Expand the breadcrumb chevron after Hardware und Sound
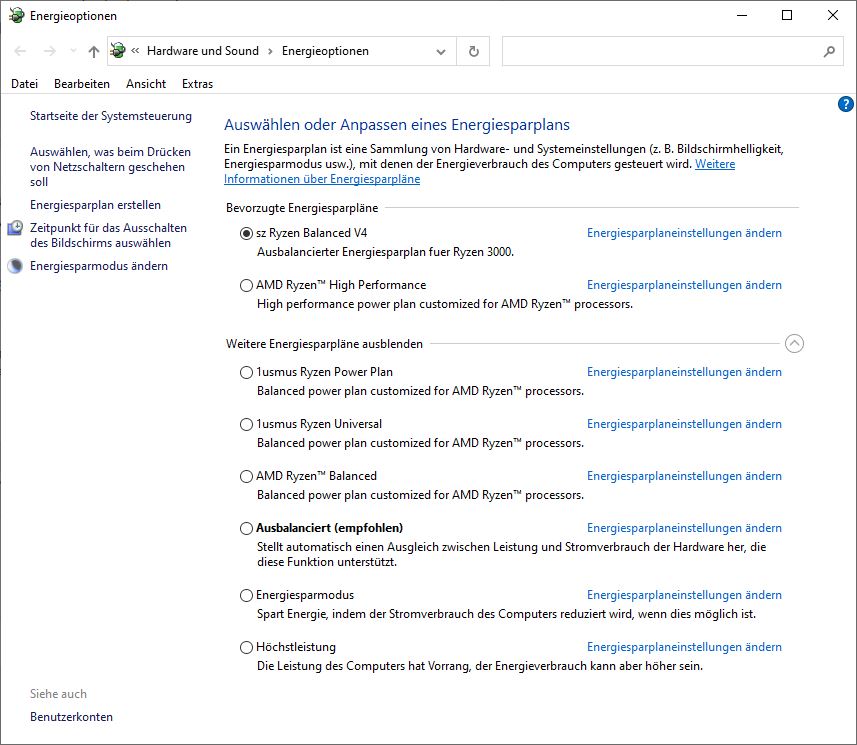The width and height of the screenshot is (857, 745). pyautogui.click(x=270, y=51)
